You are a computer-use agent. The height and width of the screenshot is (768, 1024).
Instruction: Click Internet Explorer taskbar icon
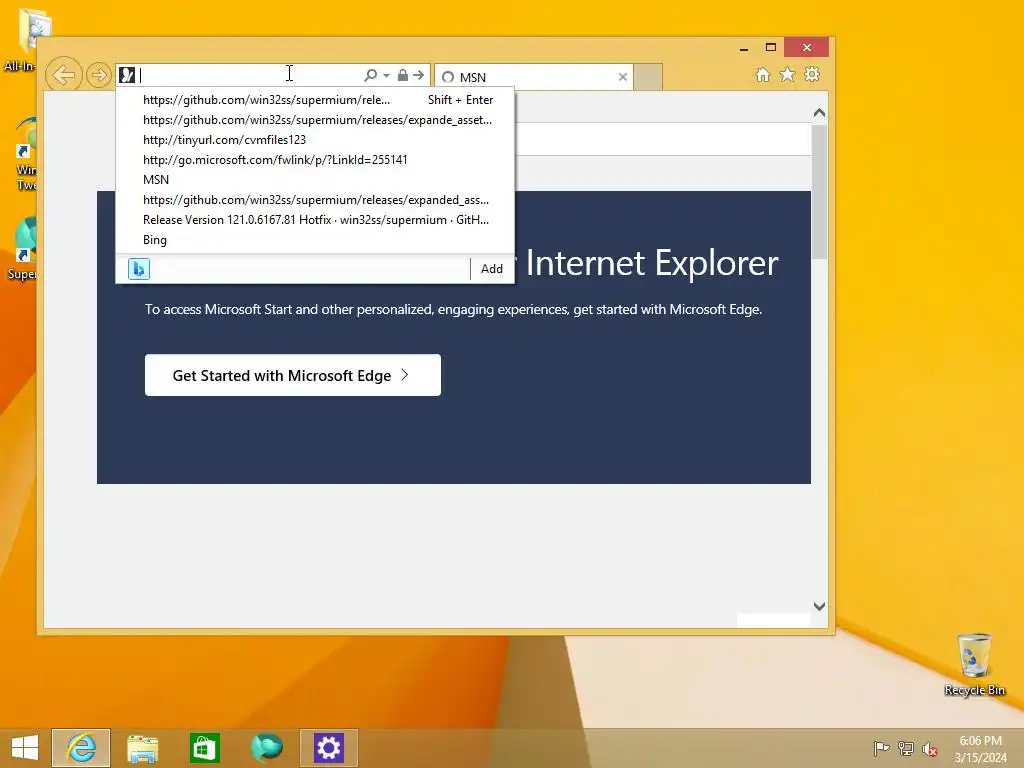81,748
